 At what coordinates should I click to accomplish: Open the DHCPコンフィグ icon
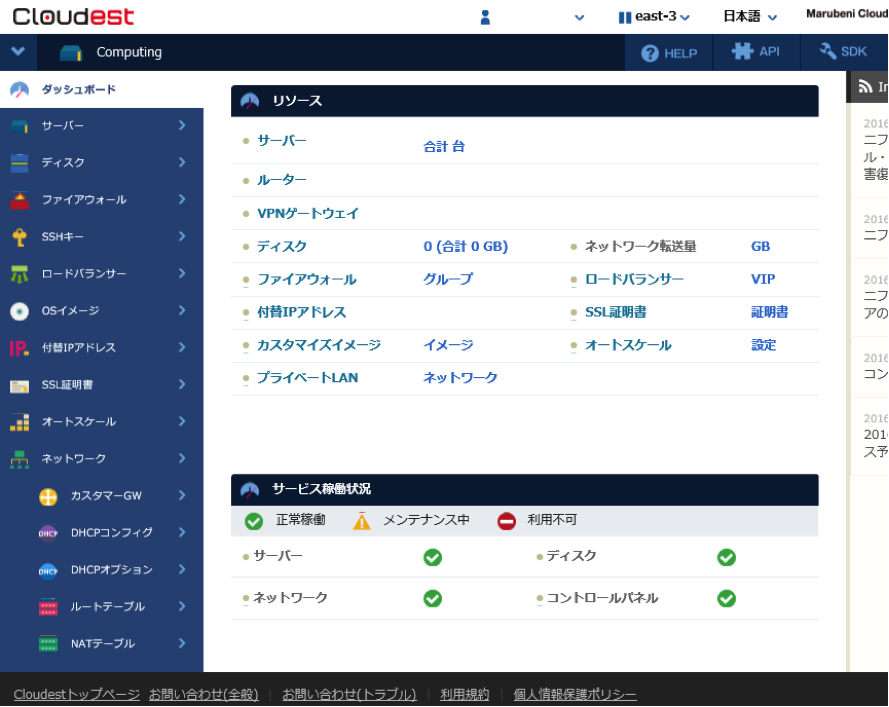click(48, 532)
